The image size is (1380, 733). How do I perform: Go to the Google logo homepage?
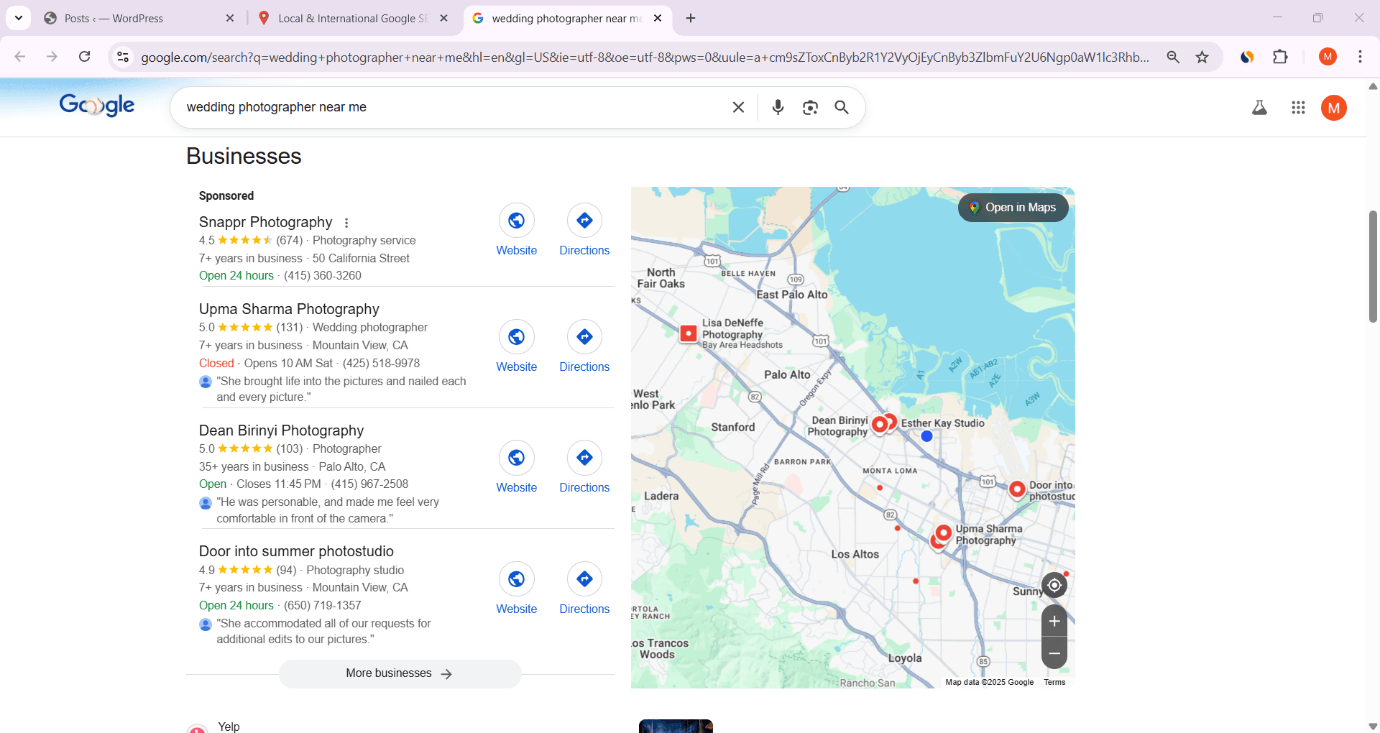coord(97,105)
